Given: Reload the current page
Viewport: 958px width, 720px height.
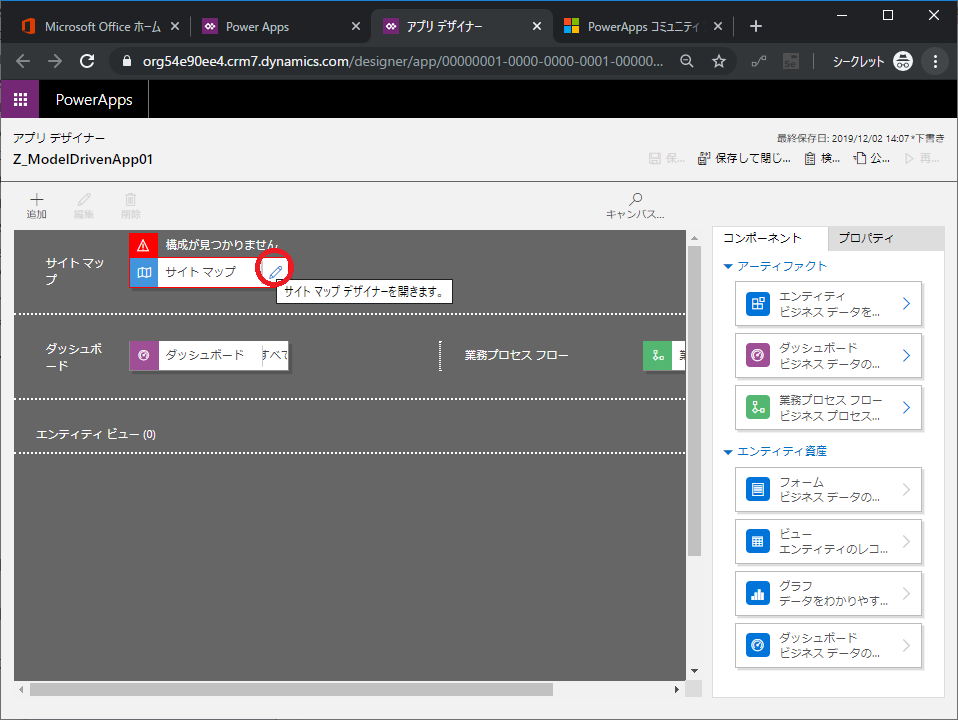Looking at the screenshot, I should (87, 61).
